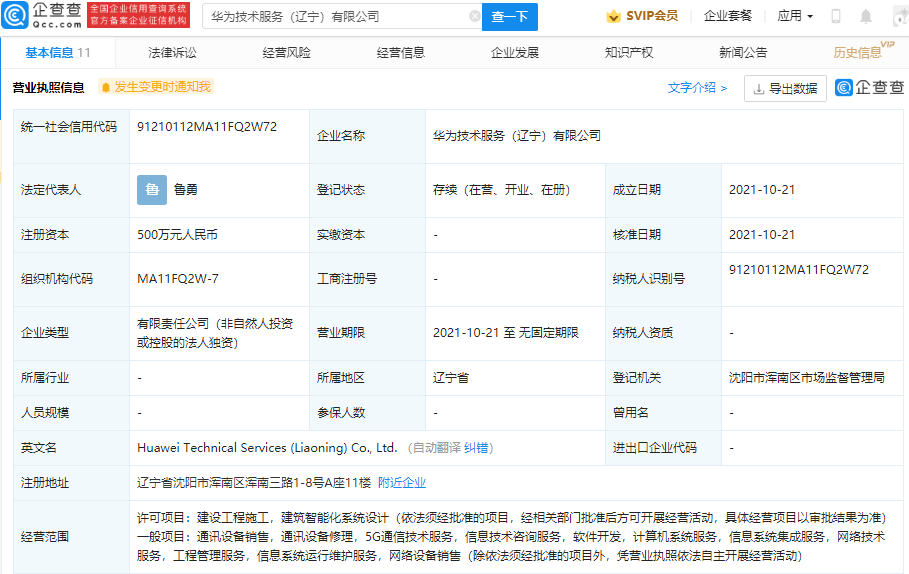Click the 鲁 avatar of legal representative
909x574 pixels.
[152, 190]
